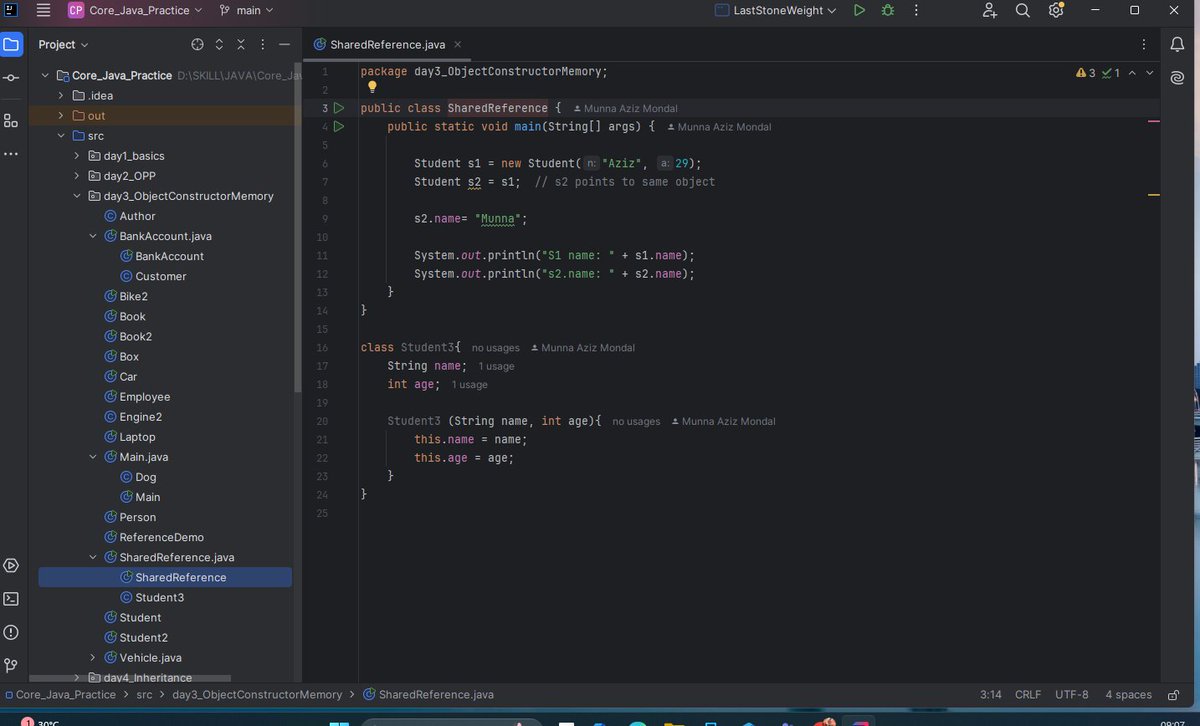
Task: Click Project panel horizontal scrollbar
Action: 129,678
